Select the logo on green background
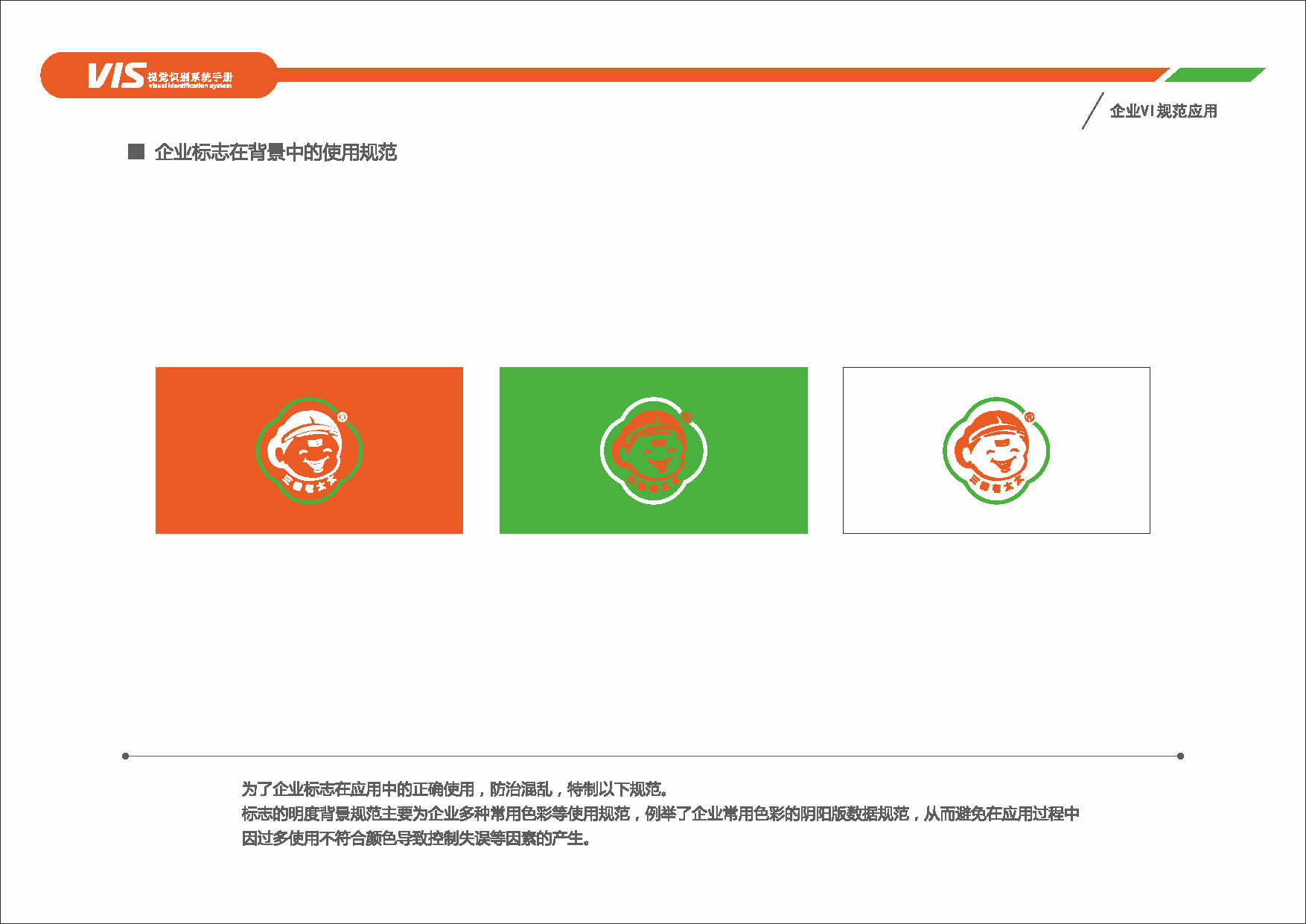This screenshot has height=924, width=1306. tap(654, 450)
